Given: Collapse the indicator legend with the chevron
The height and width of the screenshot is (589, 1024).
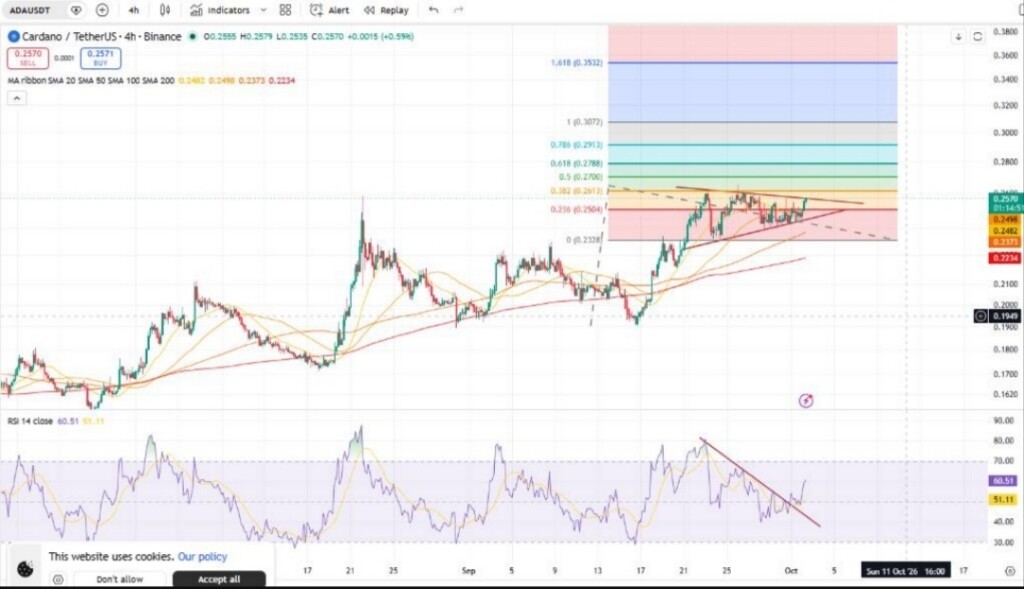Looking at the screenshot, I should tap(17, 98).
